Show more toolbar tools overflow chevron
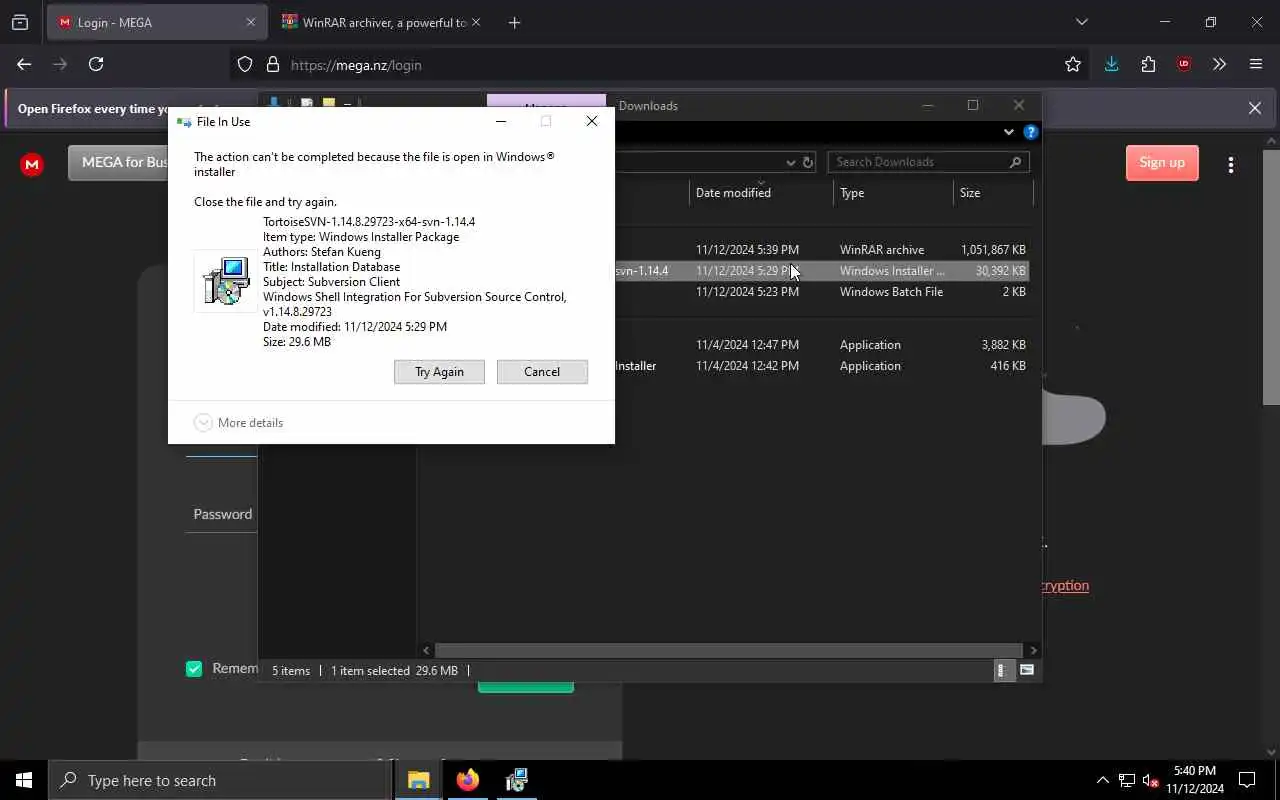1280x800 pixels. click(x=1219, y=64)
